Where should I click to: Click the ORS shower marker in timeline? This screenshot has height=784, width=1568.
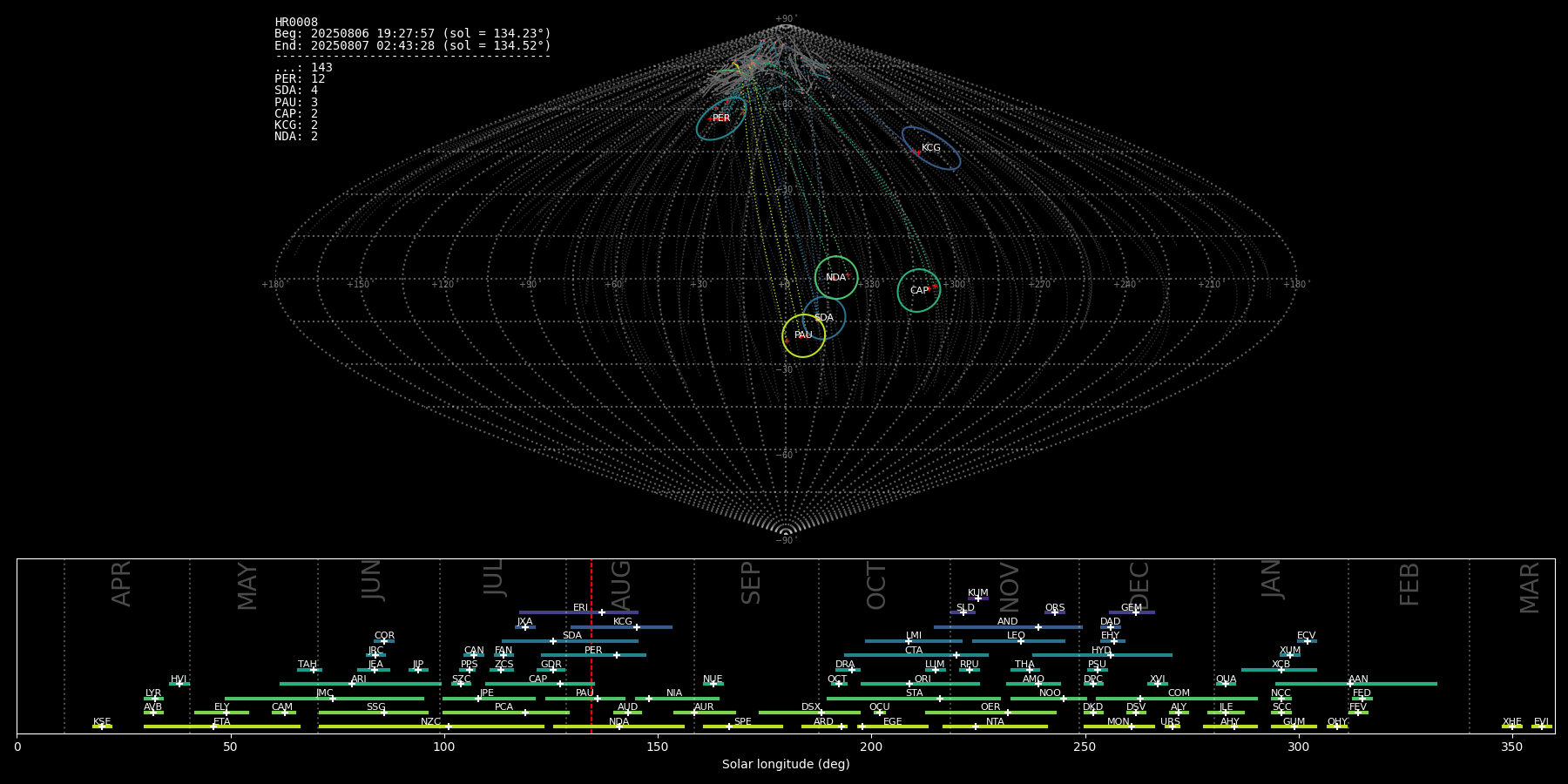pos(1055,612)
